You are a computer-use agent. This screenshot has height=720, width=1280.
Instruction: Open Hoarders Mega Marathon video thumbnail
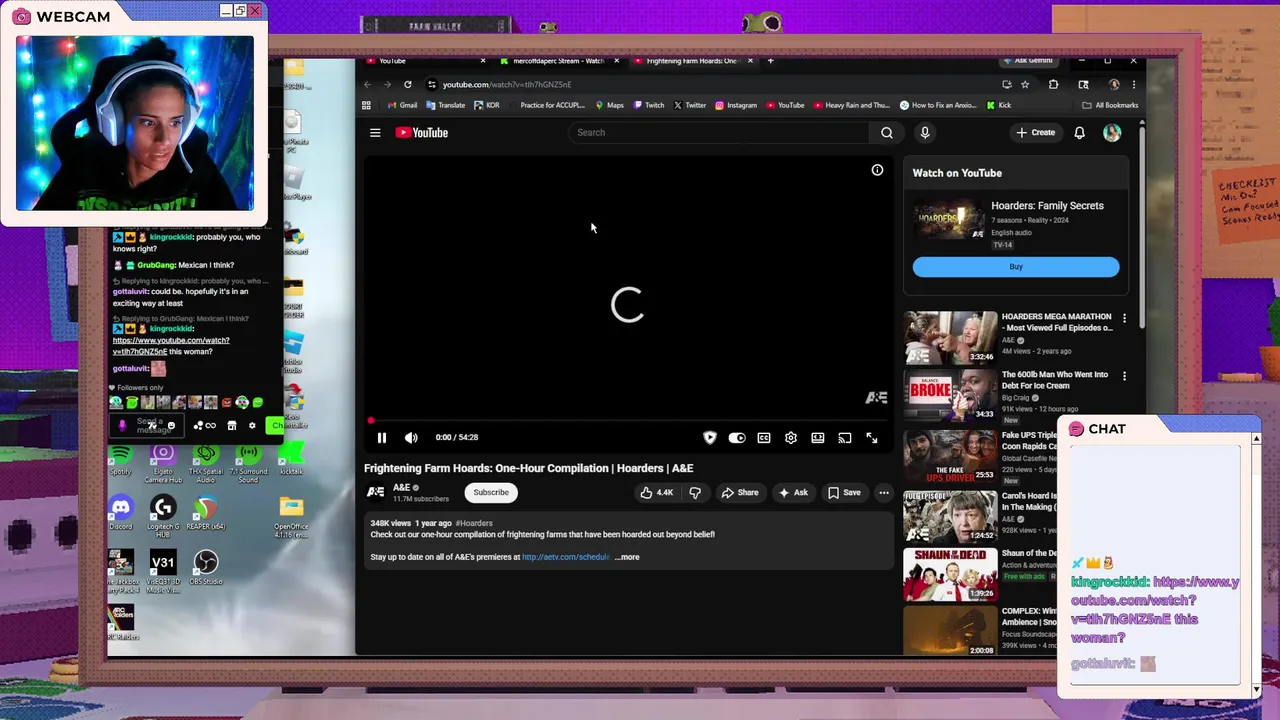(x=950, y=338)
